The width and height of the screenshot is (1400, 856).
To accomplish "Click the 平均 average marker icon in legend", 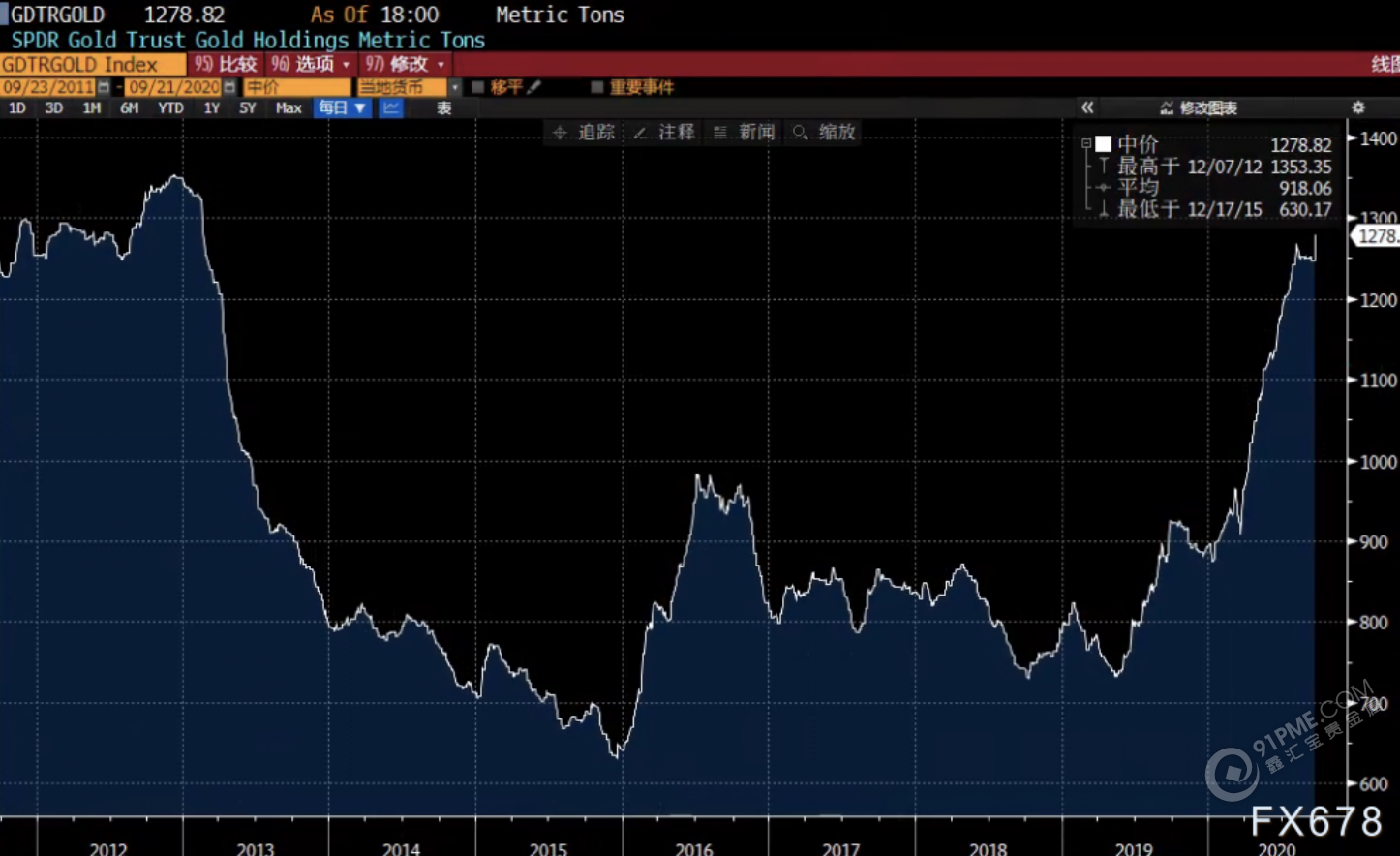I will click(x=1103, y=188).
